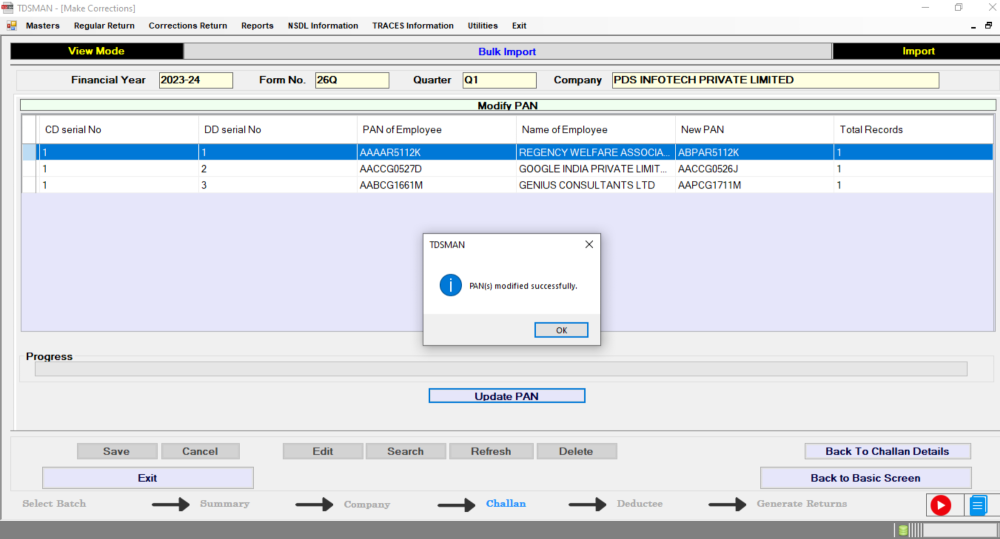Click the green database icon in status bar
Image resolution: width=1000 pixels, height=539 pixels.
click(903, 530)
